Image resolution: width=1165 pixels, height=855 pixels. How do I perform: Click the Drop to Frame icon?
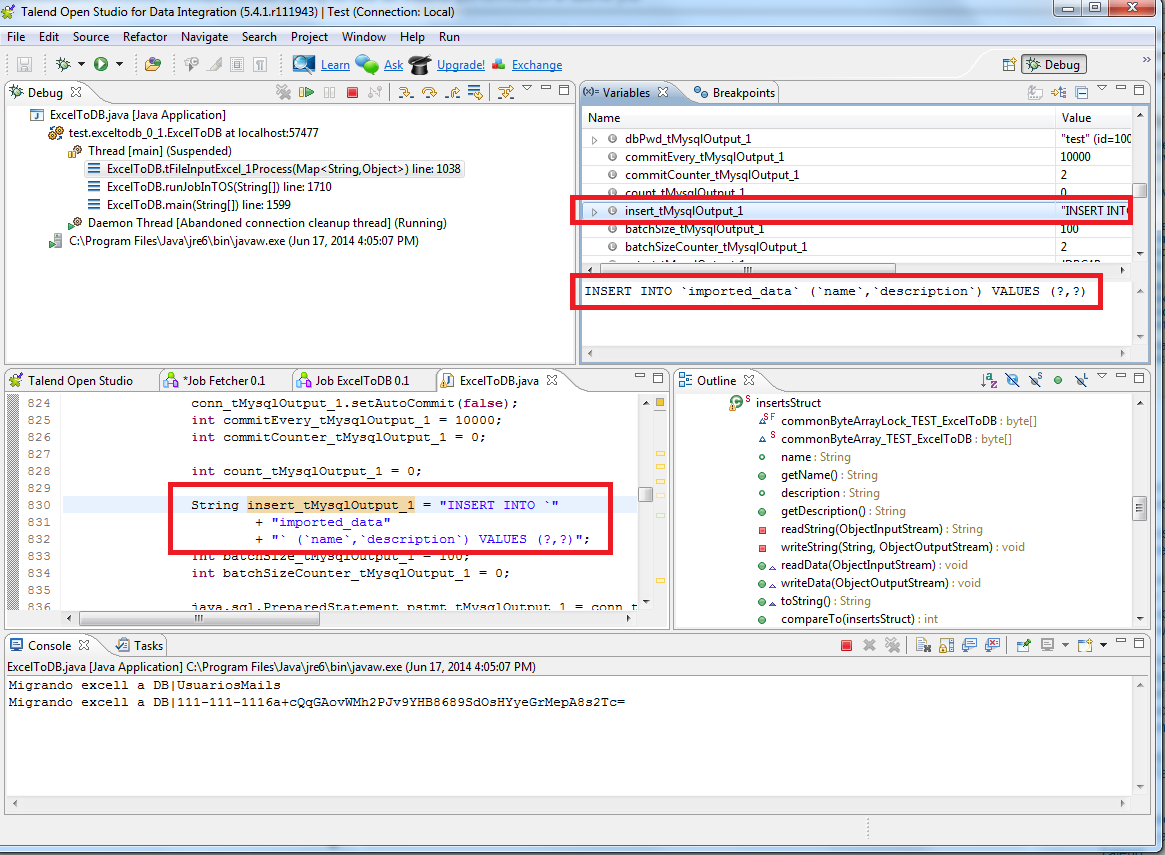click(476, 92)
